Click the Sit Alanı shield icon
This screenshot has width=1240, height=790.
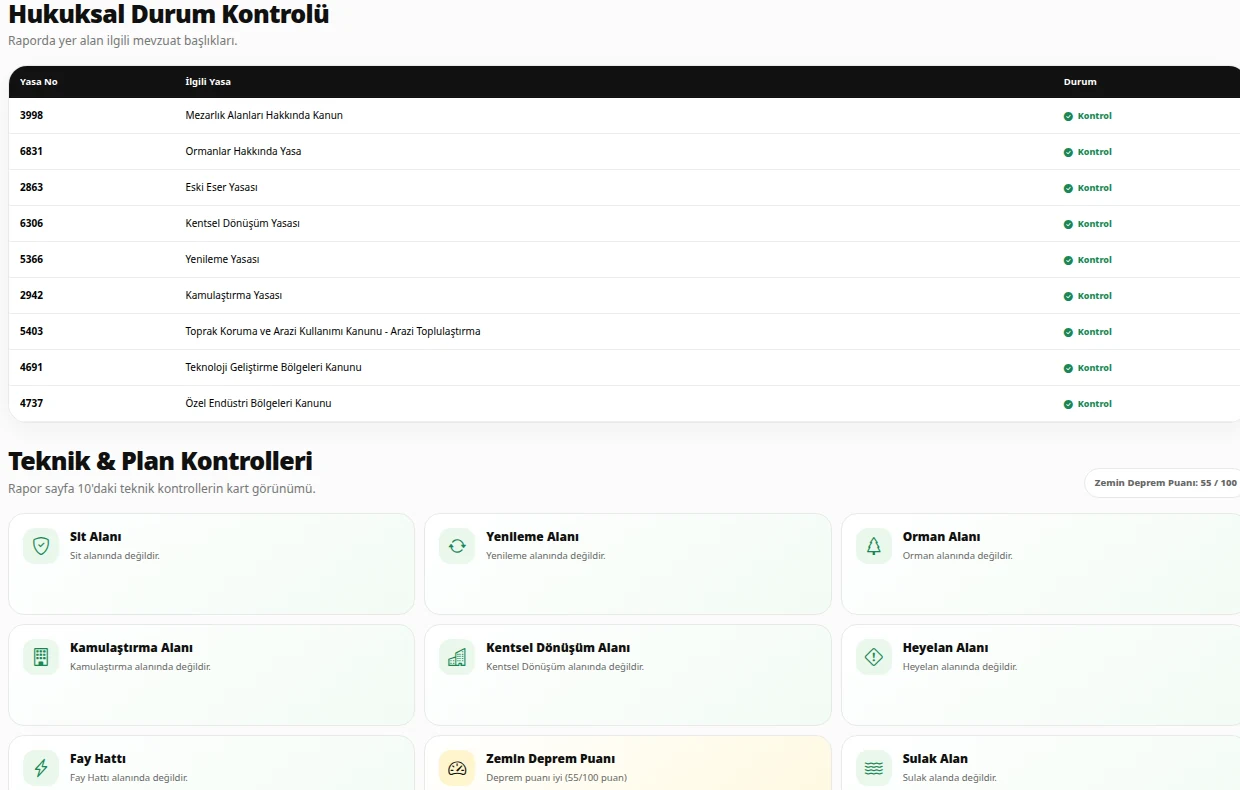click(x=41, y=546)
